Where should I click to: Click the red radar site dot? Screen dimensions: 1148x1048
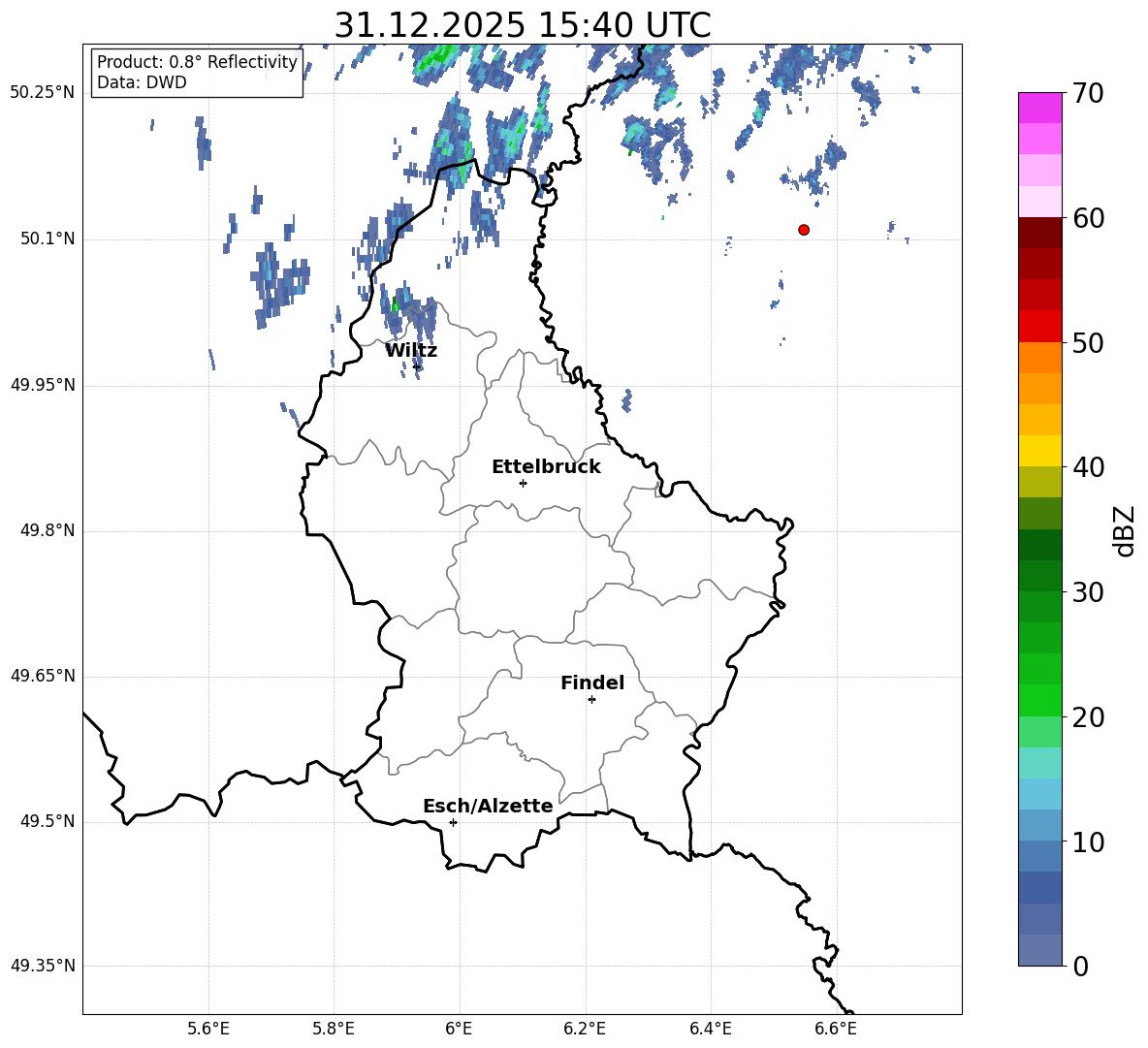pyautogui.click(x=804, y=230)
